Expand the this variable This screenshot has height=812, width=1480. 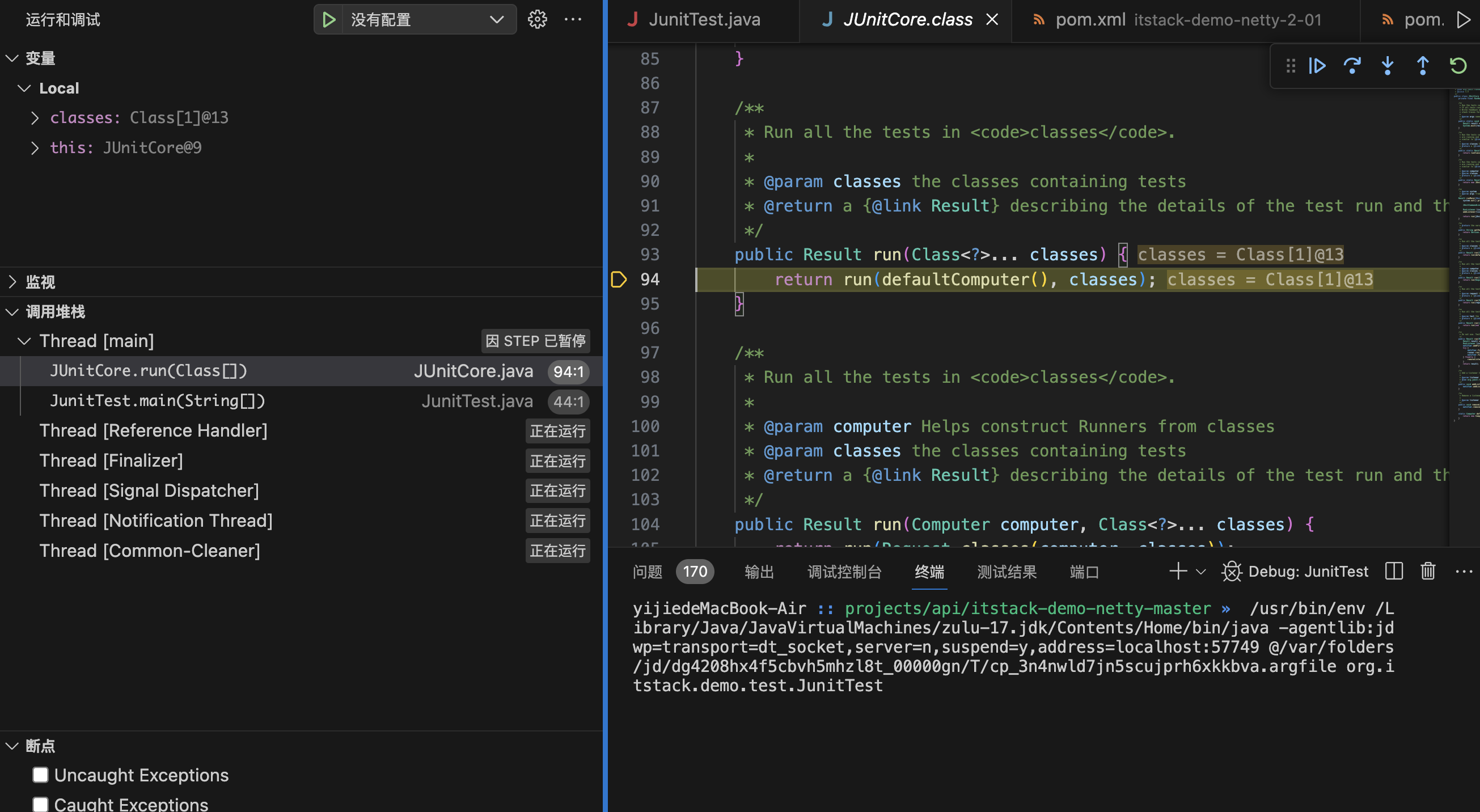[35, 147]
